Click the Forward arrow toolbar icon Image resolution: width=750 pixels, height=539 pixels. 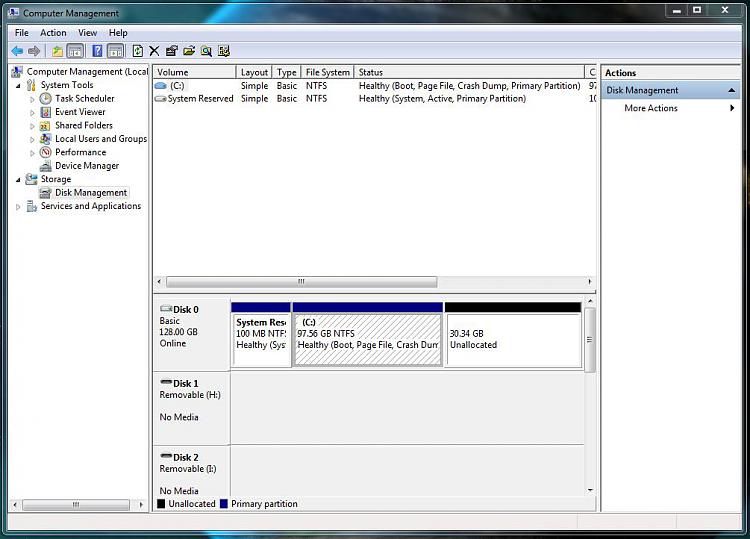[x=34, y=51]
